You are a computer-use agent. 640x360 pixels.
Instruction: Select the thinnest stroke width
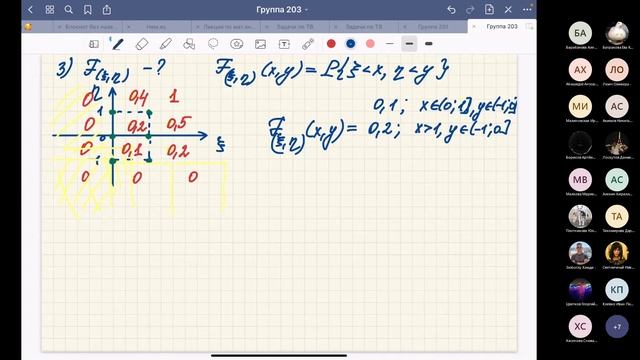390,44
